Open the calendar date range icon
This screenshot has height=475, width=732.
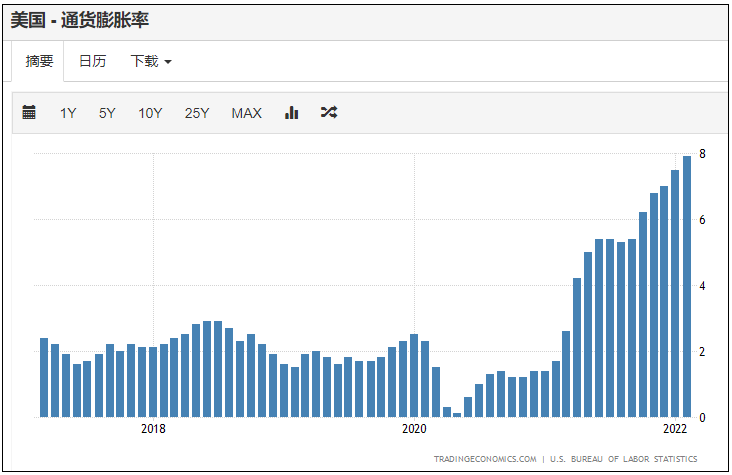29,113
